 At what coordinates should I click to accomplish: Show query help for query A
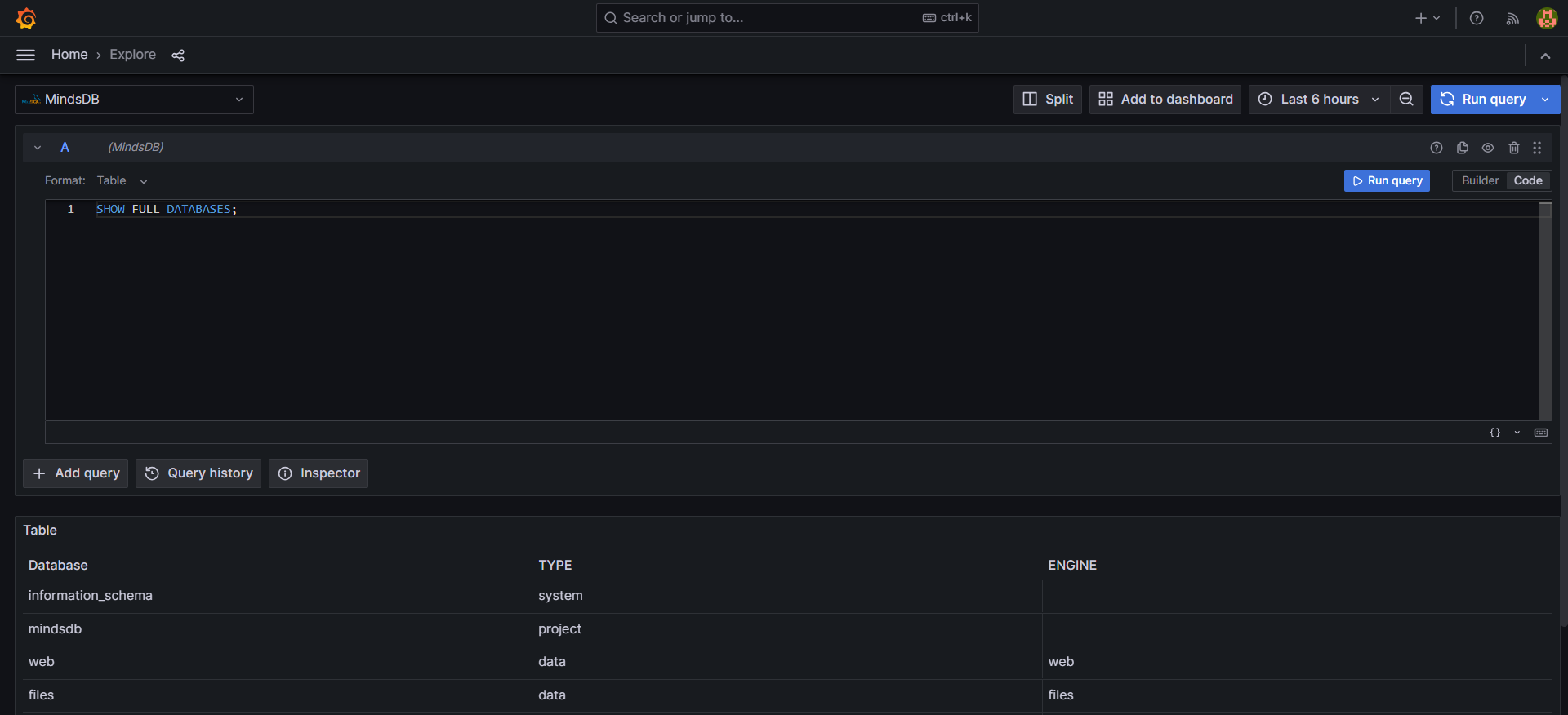click(1437, 148)
